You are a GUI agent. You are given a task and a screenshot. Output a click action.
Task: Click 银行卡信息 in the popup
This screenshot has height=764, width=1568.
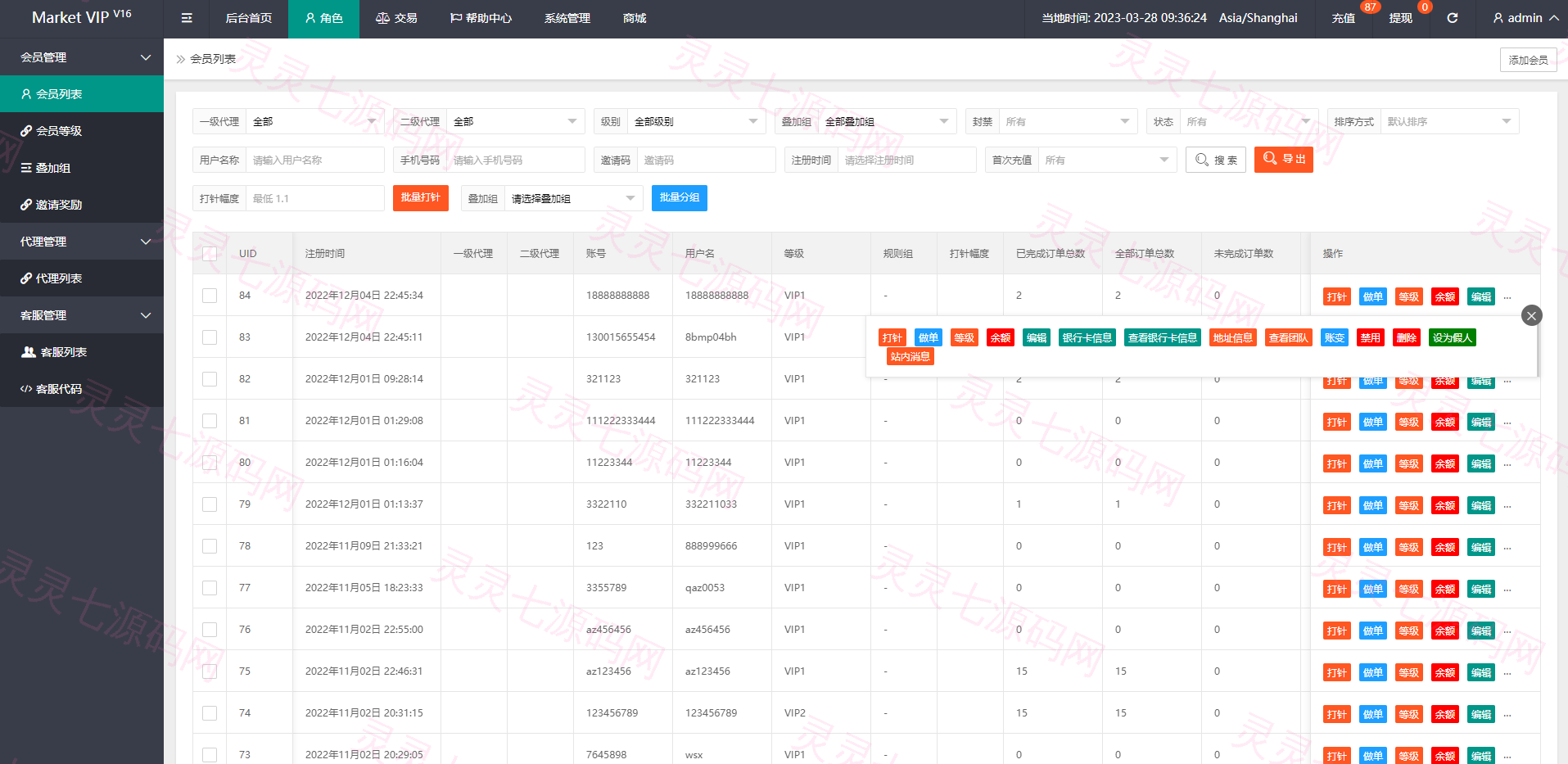(x=1087, y=337)
